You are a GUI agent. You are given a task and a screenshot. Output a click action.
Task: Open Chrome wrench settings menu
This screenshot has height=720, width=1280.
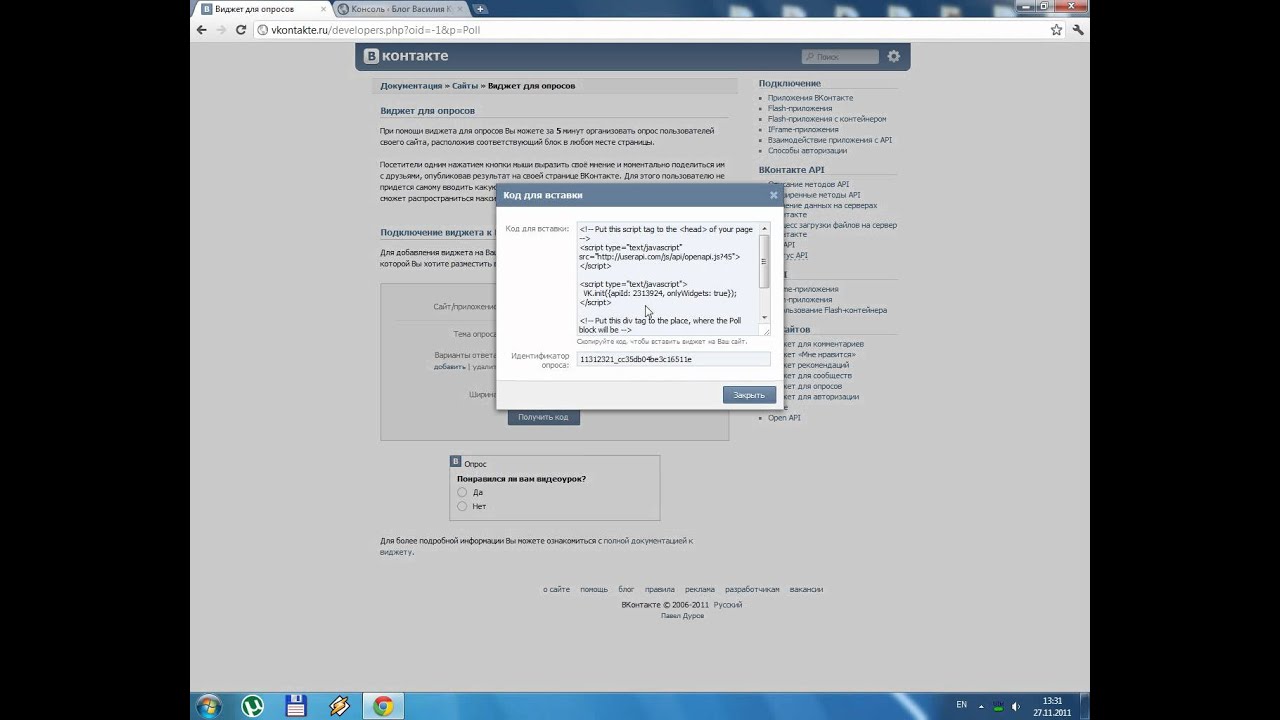click(x=1078, y=30)
